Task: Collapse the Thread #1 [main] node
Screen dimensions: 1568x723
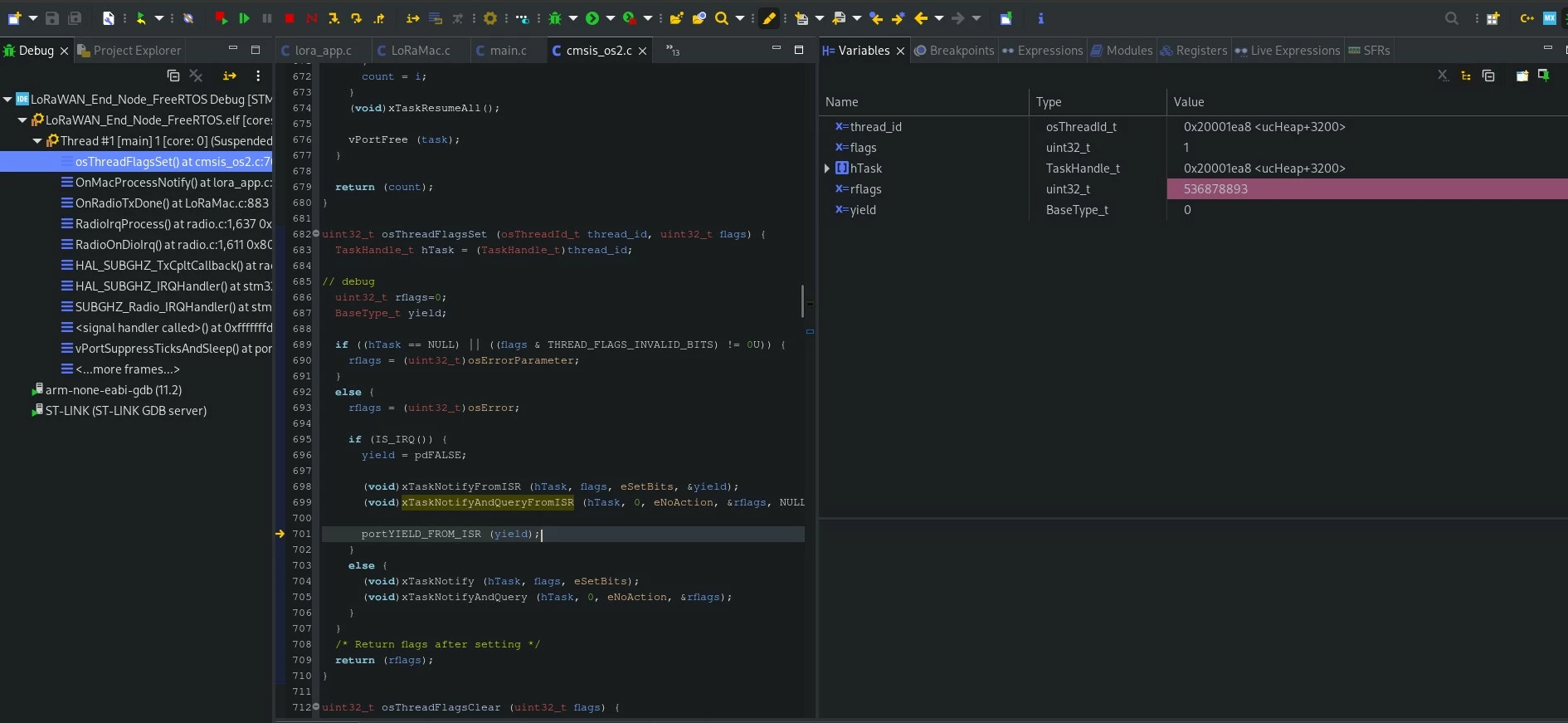Action: [x=37, y=140]
